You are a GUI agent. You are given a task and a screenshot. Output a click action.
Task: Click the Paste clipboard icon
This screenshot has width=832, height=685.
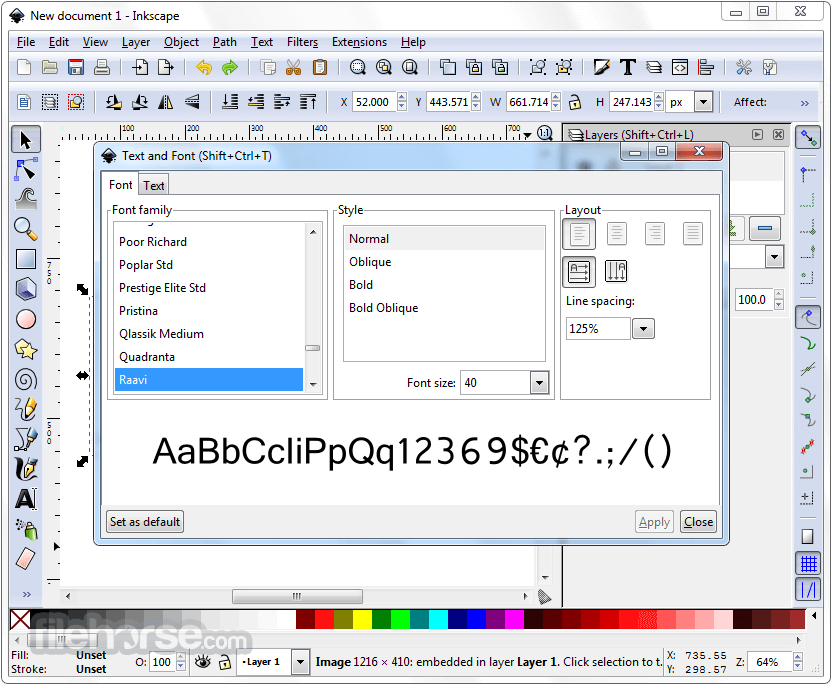pyautogui.click(x=319, y=67)
